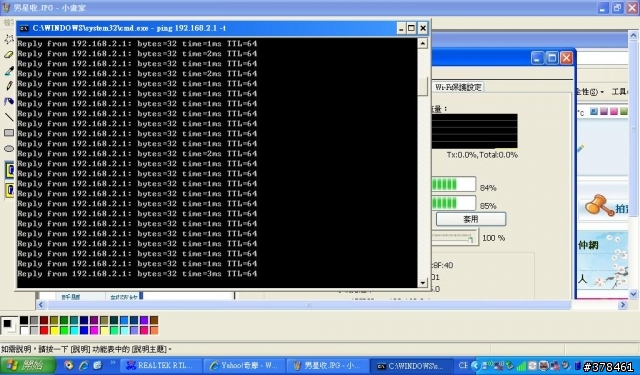The image size is (640, 375).
Task: Switch to the Wi-Fi保護設定 tab
Action: (458, 87)
